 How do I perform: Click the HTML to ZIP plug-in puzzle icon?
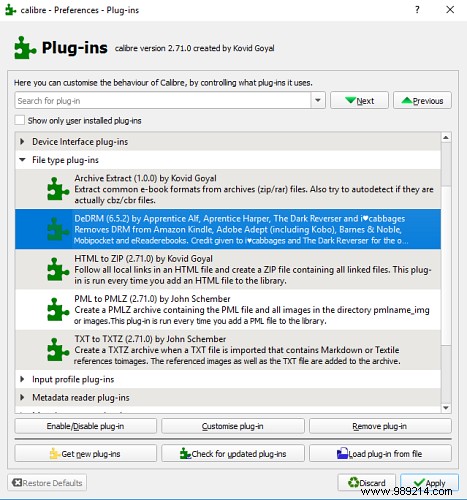click(x=58, y=269)
